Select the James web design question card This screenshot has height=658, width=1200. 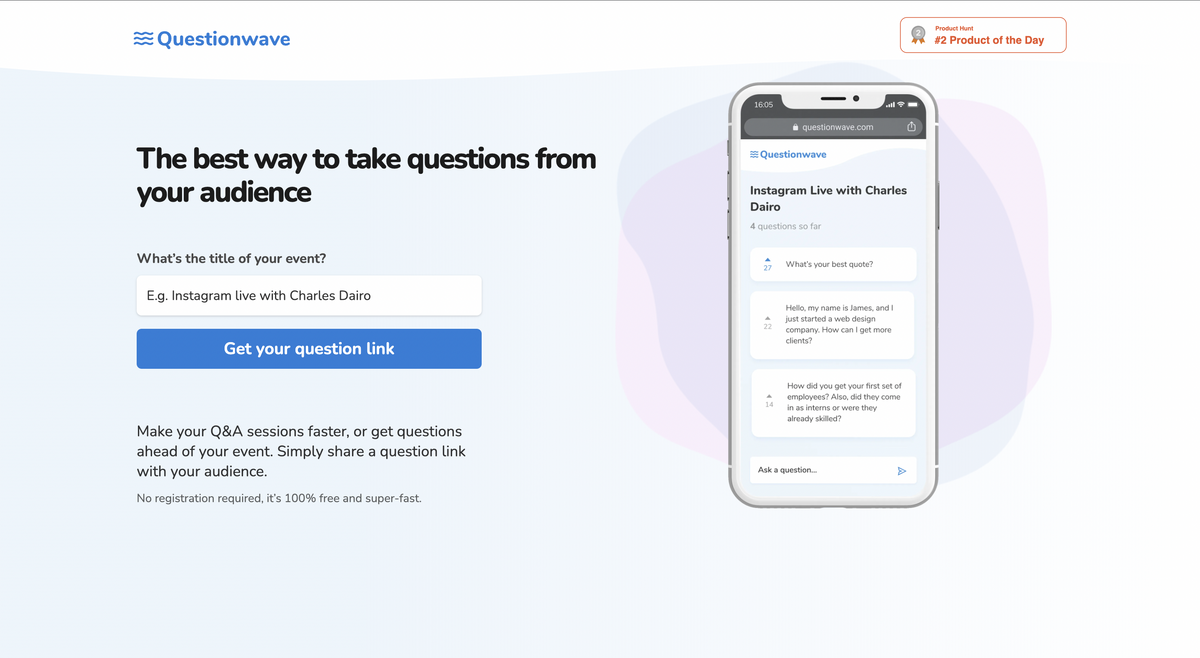[x=832, y=325]
